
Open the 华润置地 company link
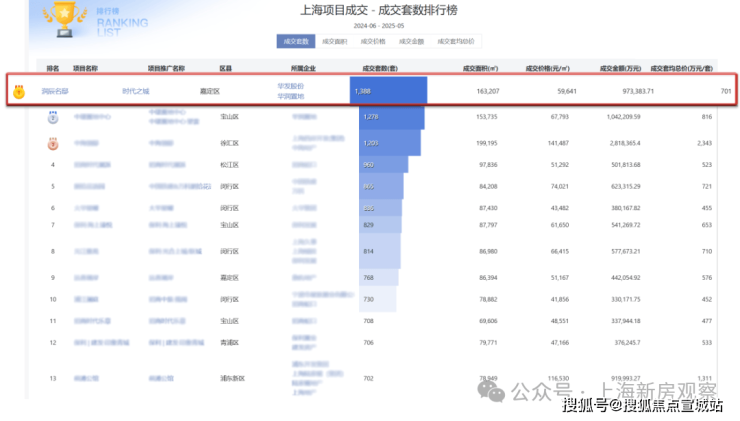291,96
